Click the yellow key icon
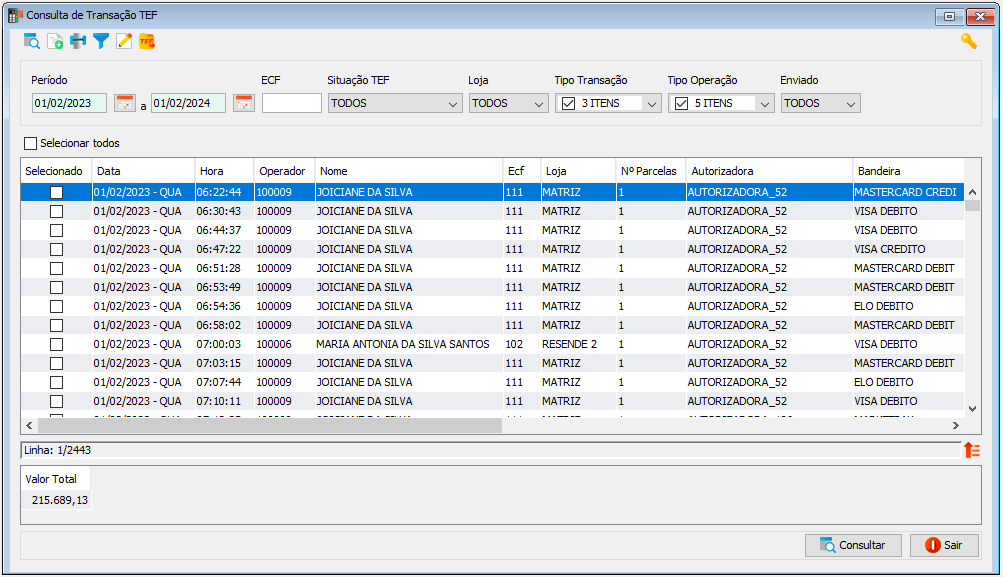This screenshot has height=577, width=1003. [968, 42]
